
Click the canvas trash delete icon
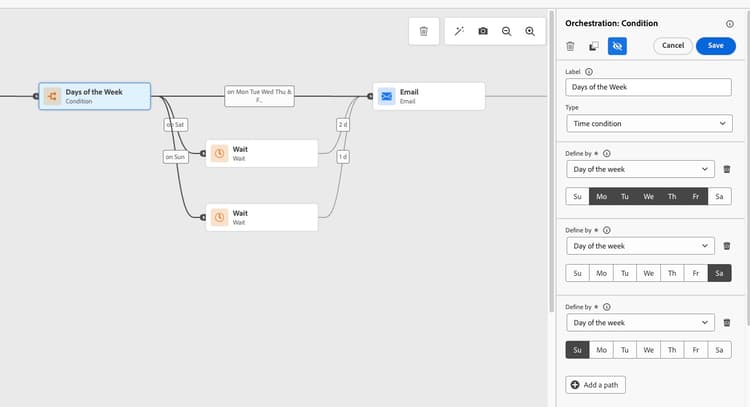(x=423, y=31)
